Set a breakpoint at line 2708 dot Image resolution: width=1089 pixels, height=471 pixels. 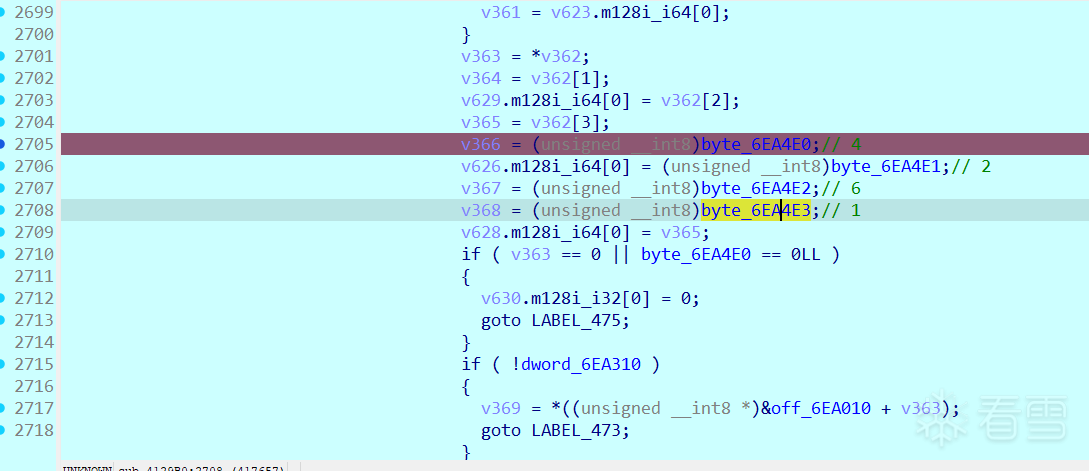coord(2,210)
